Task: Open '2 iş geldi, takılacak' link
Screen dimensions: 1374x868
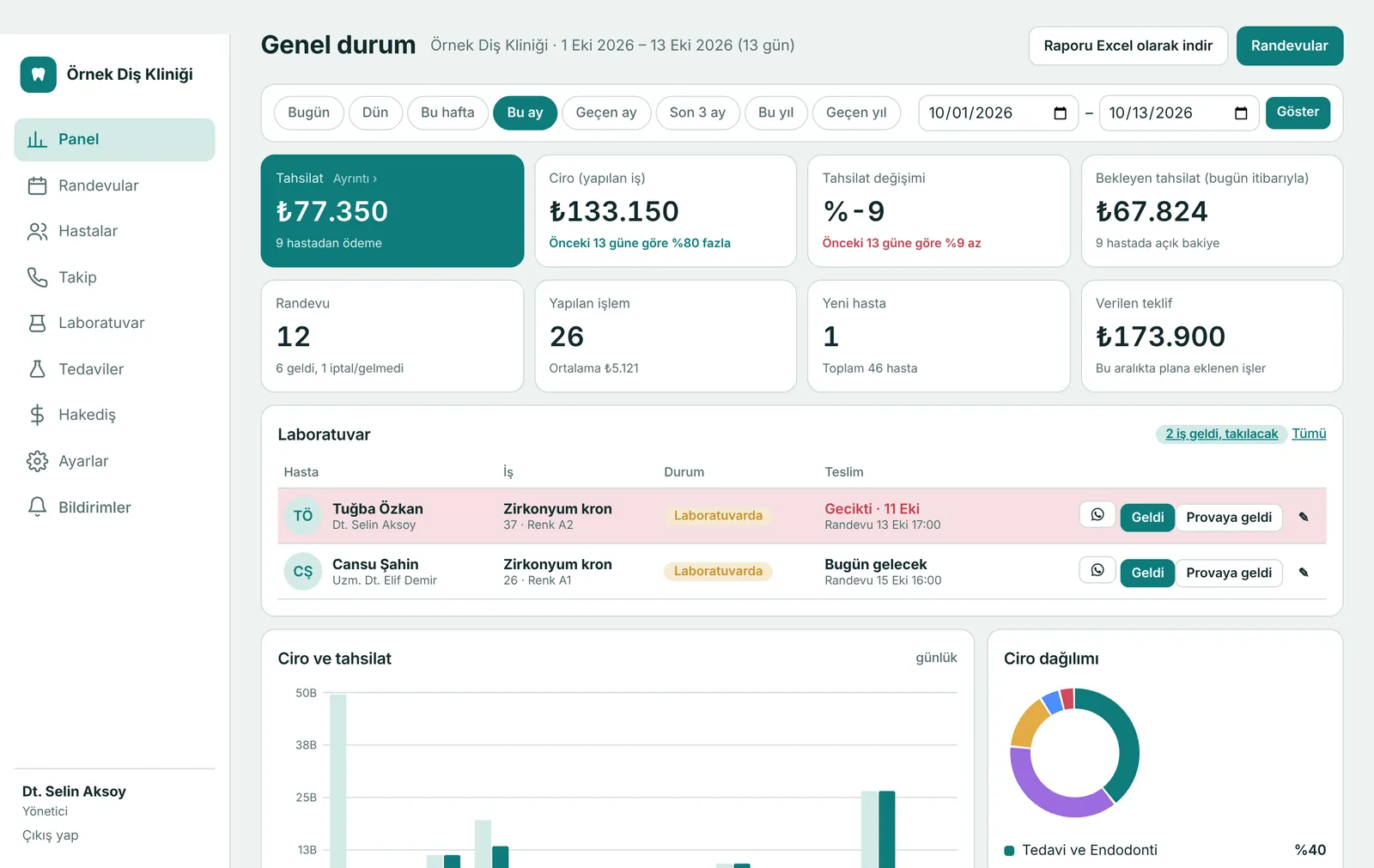Action: (x=1221, y=434)
